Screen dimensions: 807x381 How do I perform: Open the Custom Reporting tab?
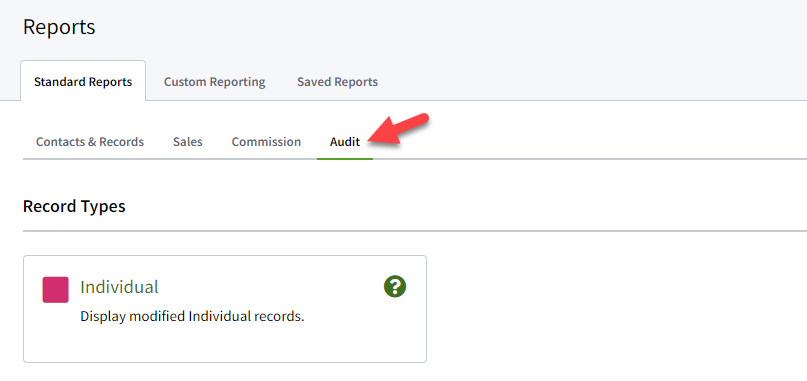tap(215, 82)
